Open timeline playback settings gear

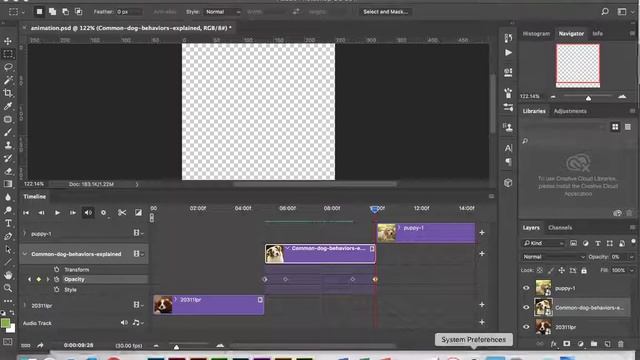click(x=104, y=213)
